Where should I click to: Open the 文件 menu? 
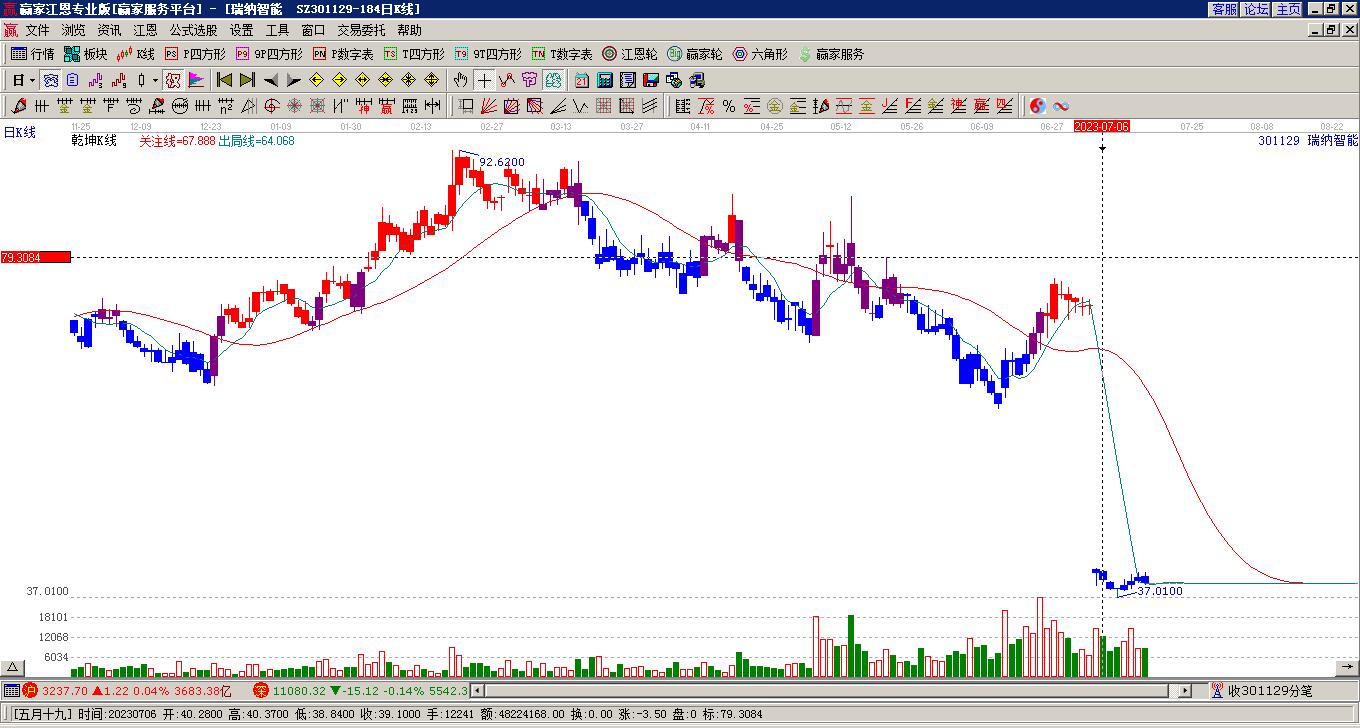click(x=37, y=30)
